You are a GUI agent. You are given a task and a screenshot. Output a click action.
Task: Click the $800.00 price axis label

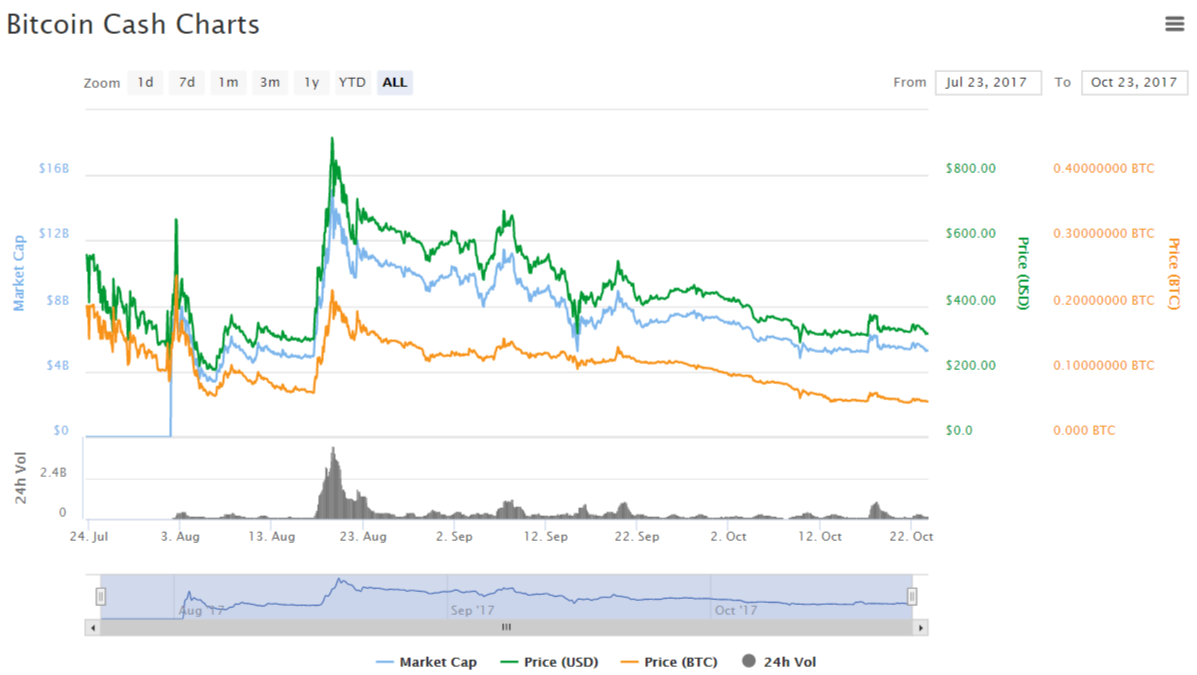[x=970, y=168]
